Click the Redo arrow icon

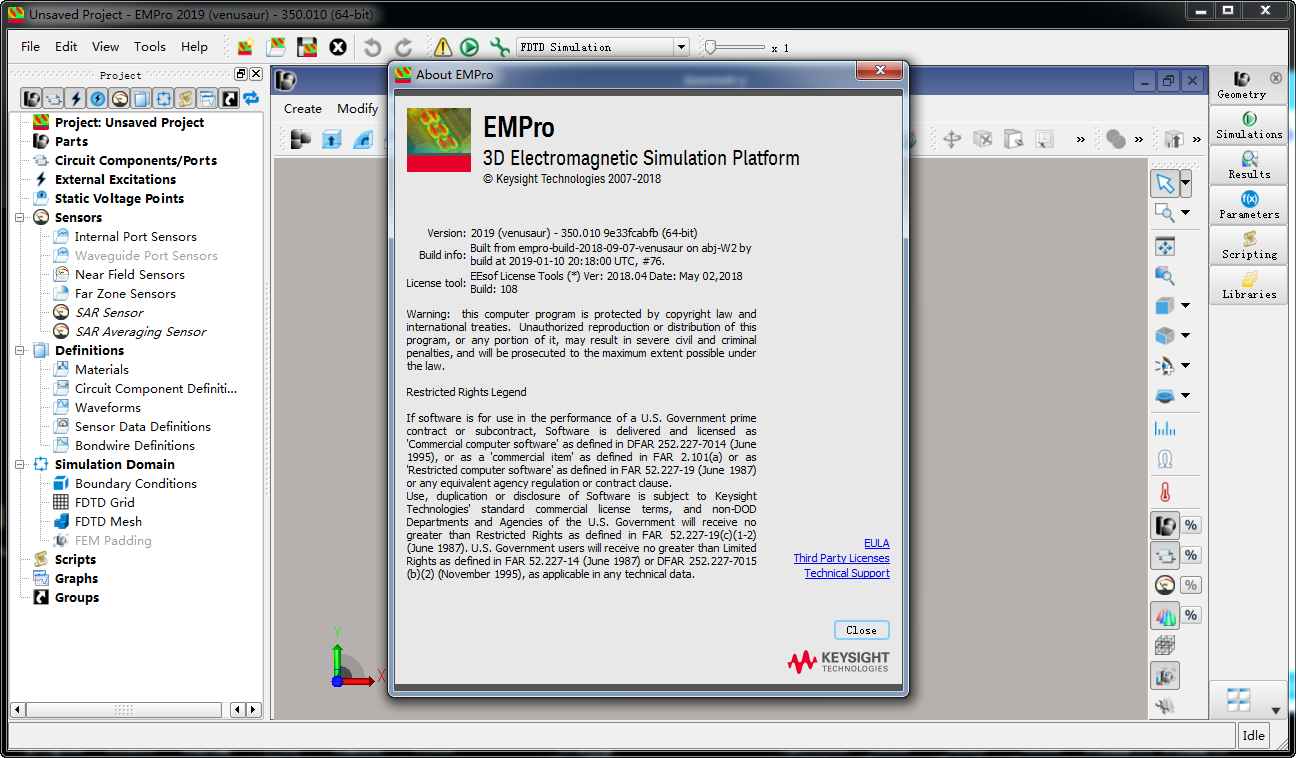coord(403,47)
